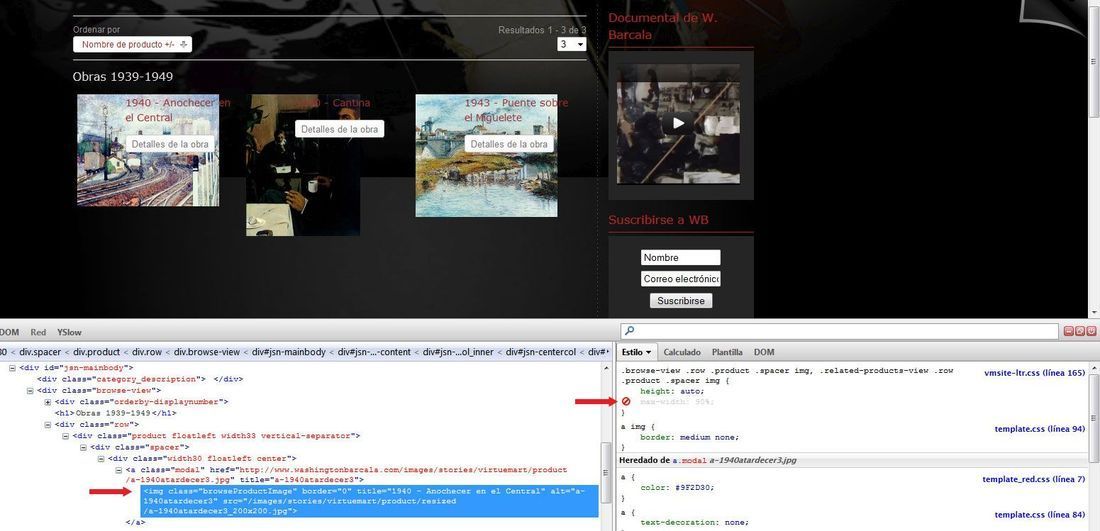This screenshot has height=531, width=1100.
Task: Collapse the div class="row" node
Action: click(48, 424)
